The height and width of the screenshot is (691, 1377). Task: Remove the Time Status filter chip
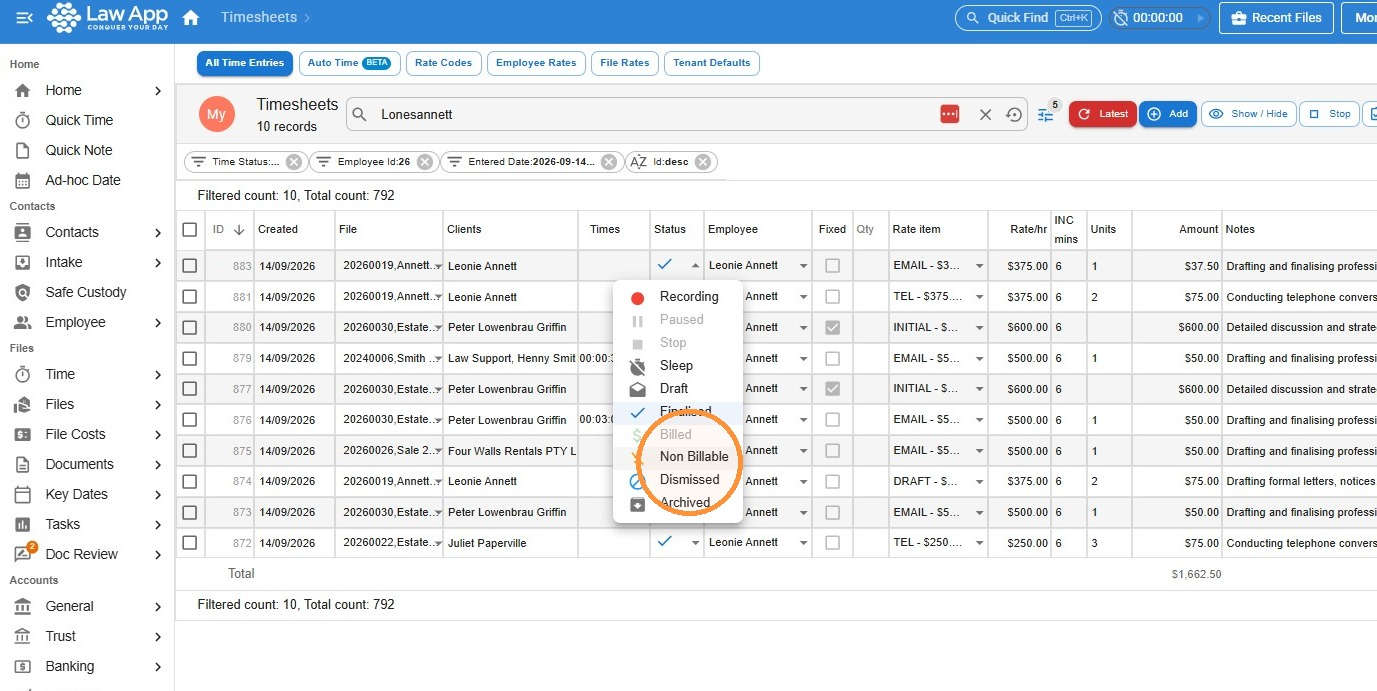294,162
